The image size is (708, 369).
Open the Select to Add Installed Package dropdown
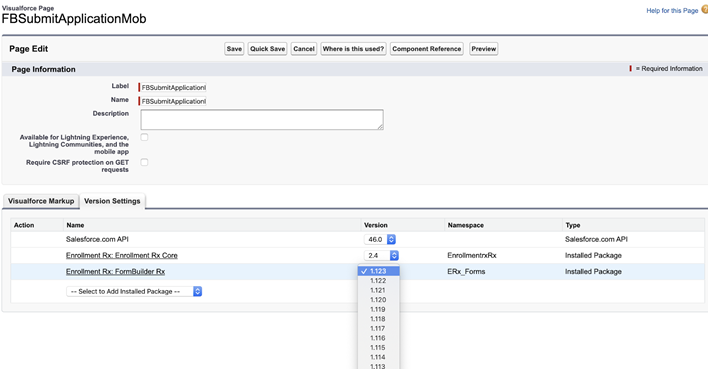(x=134, y=291)
